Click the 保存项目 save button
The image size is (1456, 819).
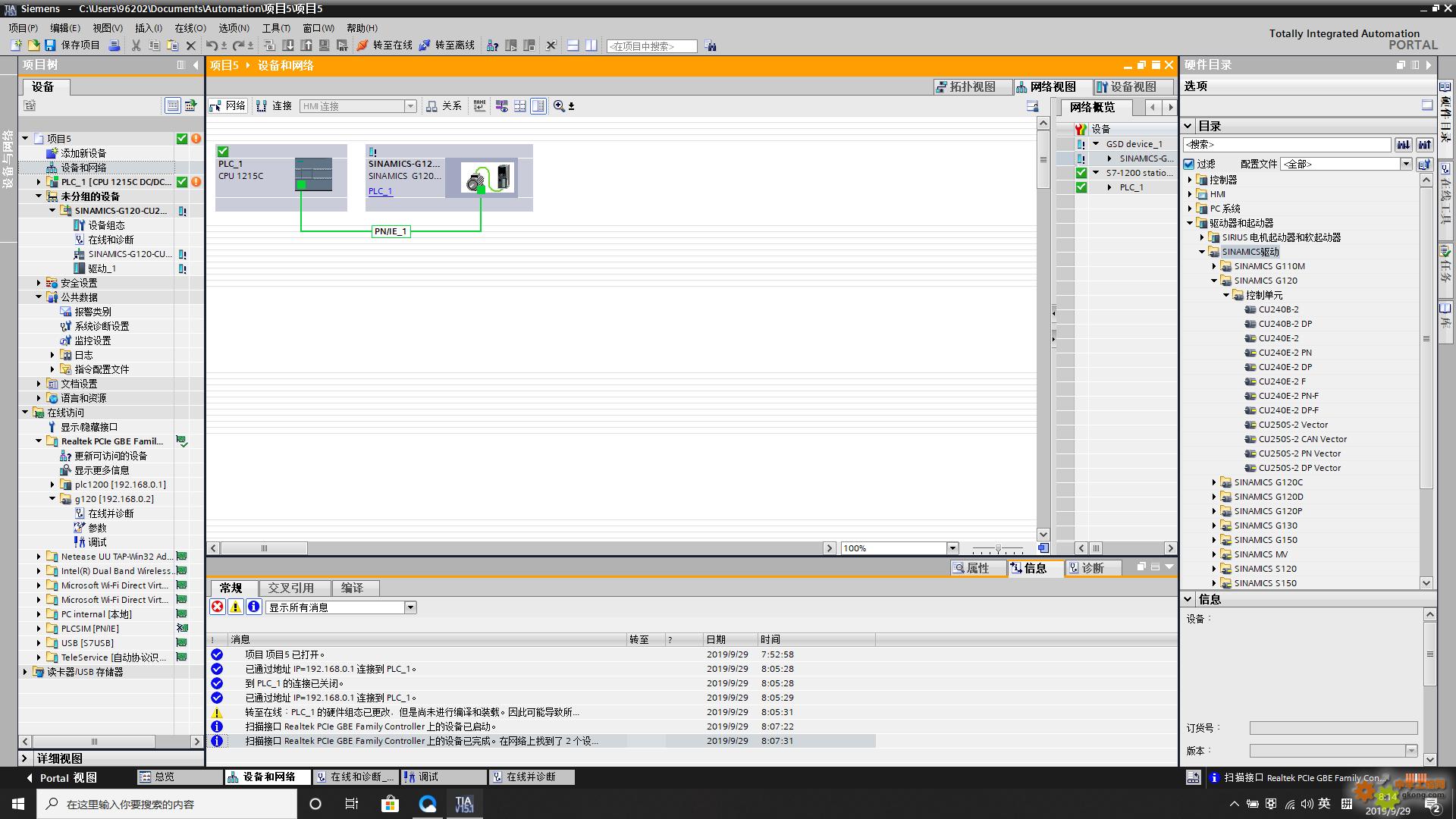click(x=72, y=45)
